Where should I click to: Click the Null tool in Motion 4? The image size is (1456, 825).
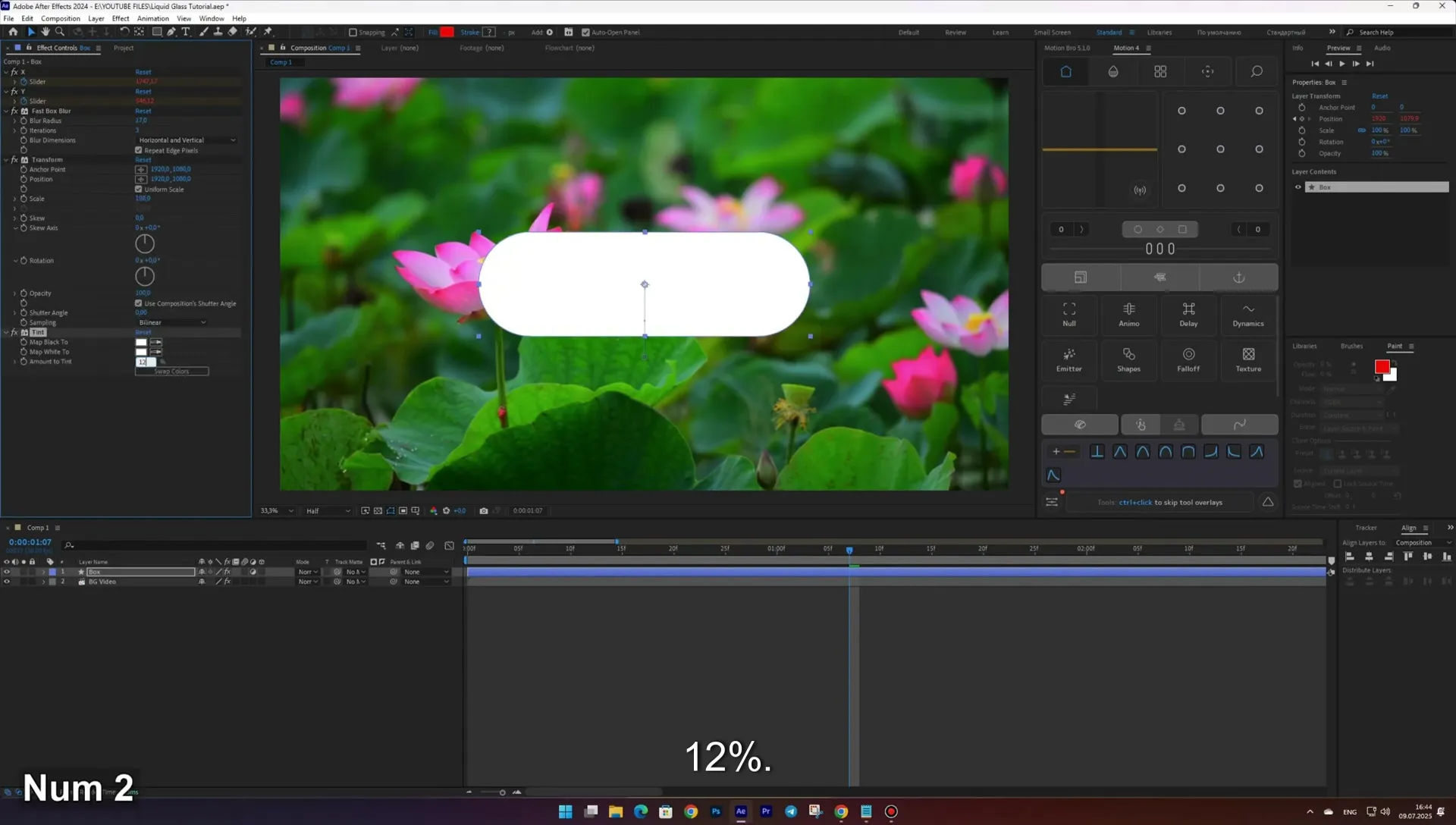[1069, 315]
